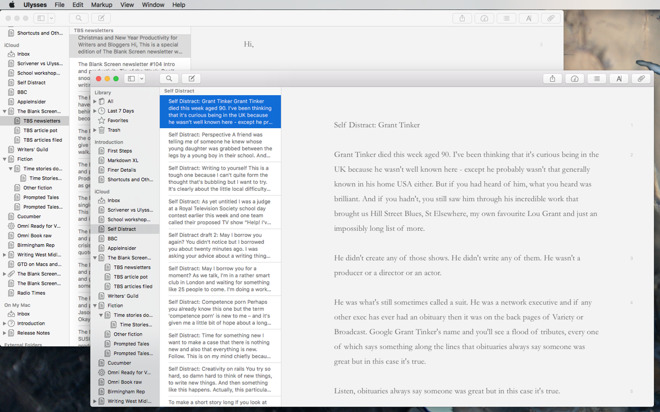Expand Writing West Mid... in the front window

click(95, 401)
